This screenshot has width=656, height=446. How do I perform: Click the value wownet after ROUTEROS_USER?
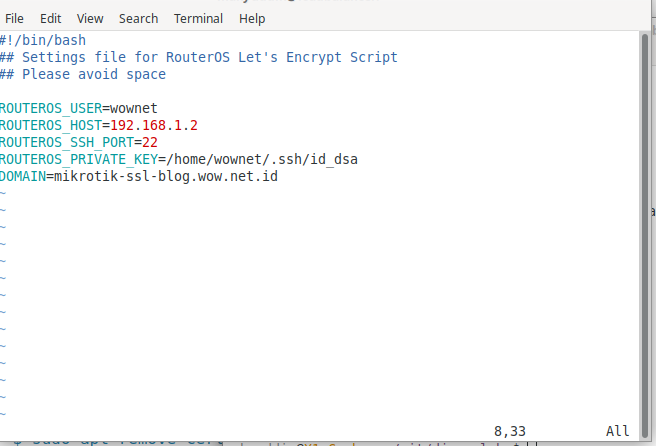[x=133, y=108]
